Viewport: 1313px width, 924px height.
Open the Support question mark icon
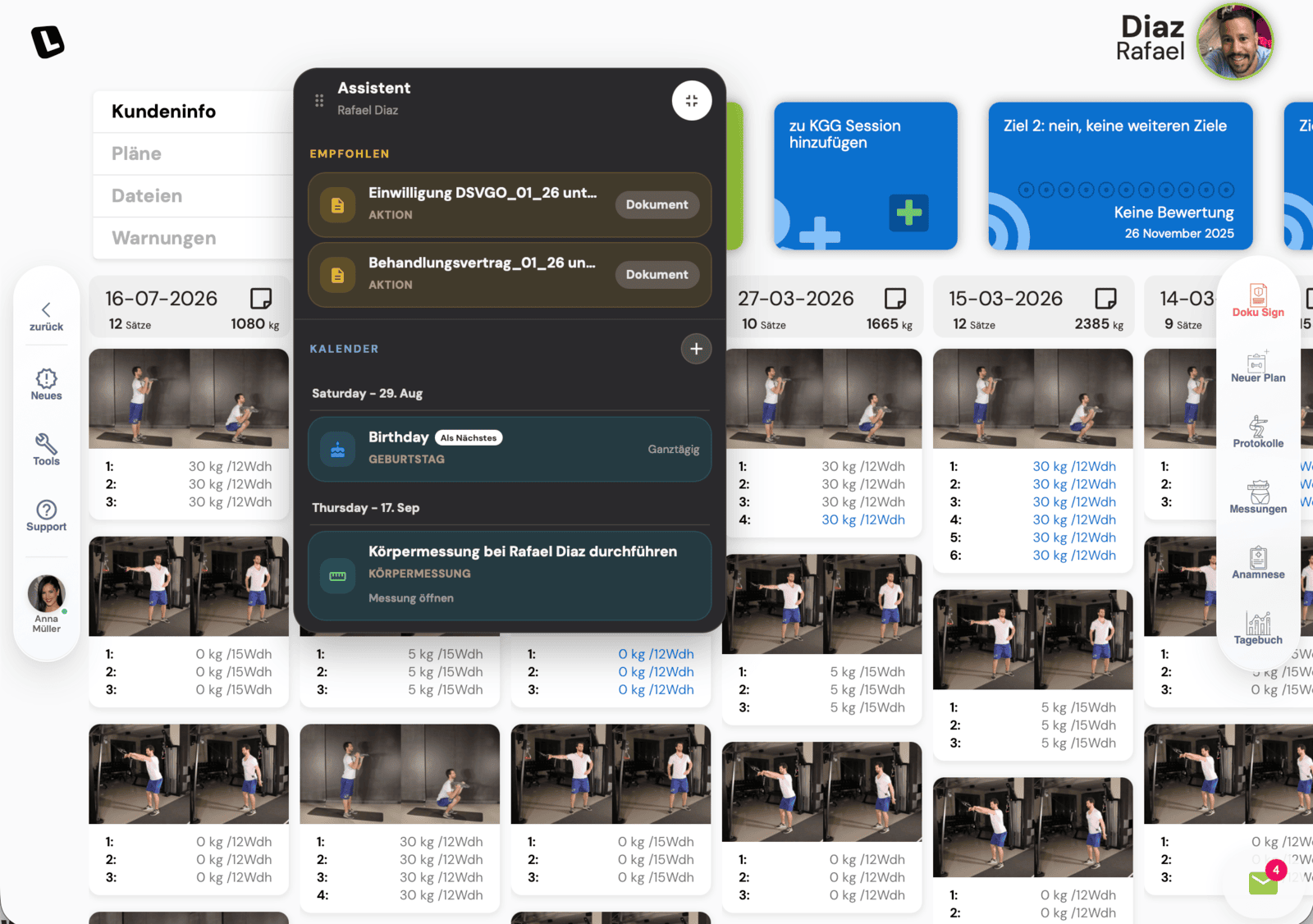click(x=46, y=515)
